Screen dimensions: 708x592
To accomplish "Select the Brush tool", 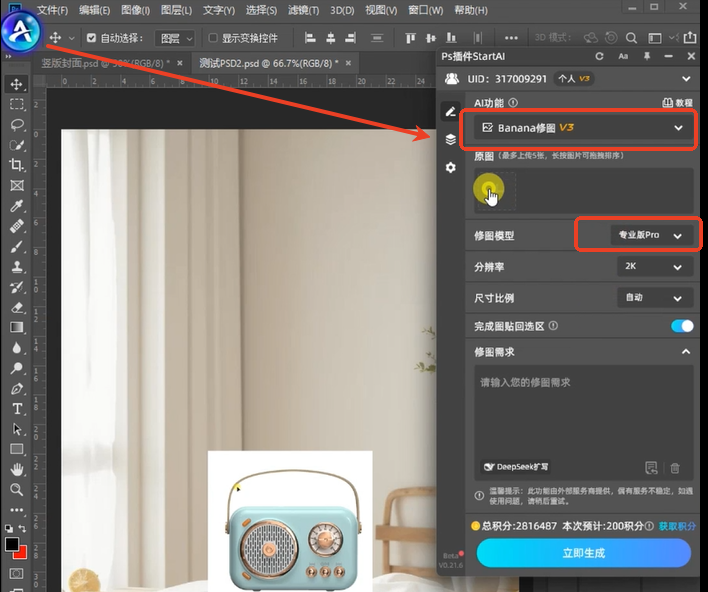I will tap(17, 246).
